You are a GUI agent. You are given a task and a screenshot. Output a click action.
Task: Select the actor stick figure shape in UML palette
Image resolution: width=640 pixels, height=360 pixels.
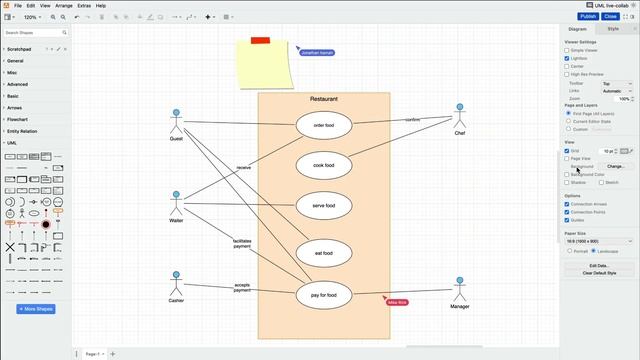coord(22,213)
